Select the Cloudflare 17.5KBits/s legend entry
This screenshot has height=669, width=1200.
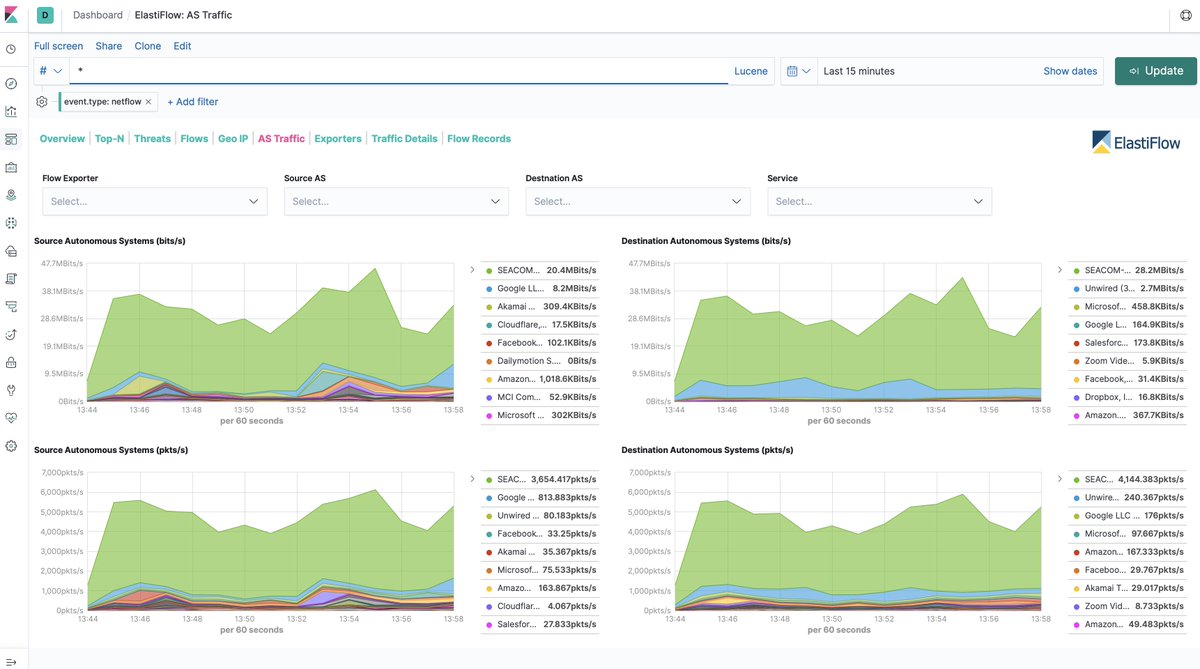point(540,325)
